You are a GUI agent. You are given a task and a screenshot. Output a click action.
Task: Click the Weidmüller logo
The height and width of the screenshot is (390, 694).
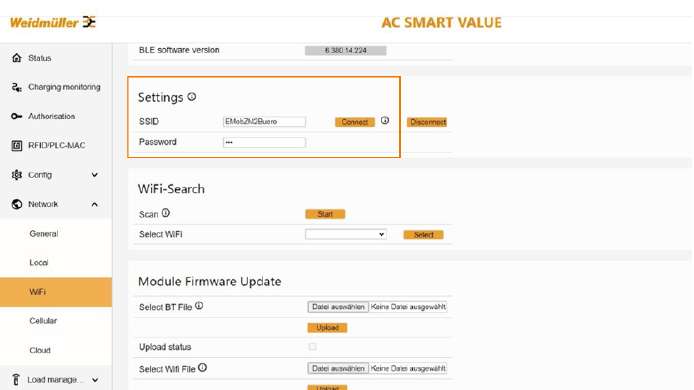tap(53, 22)
